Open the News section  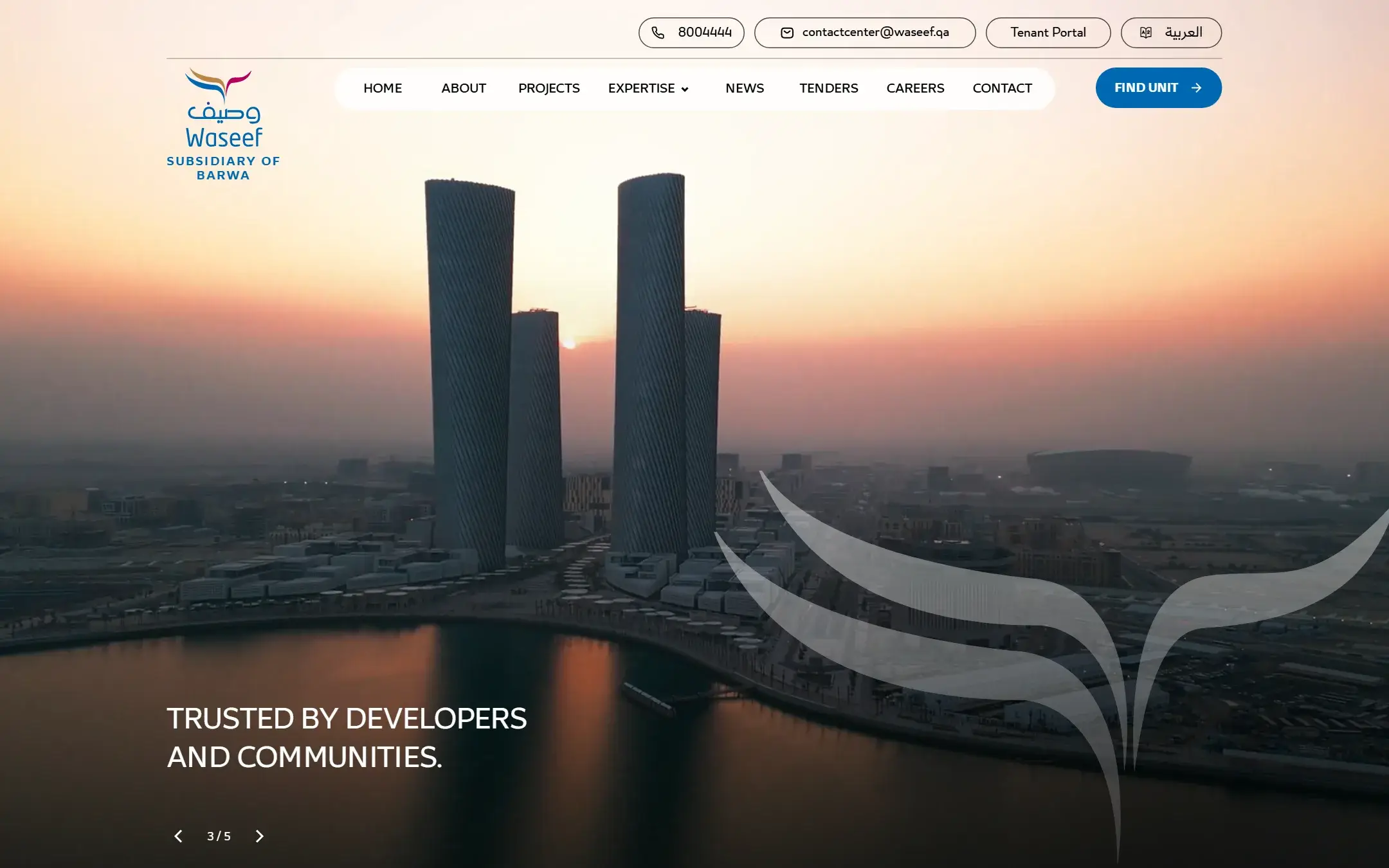click(745, 88)
